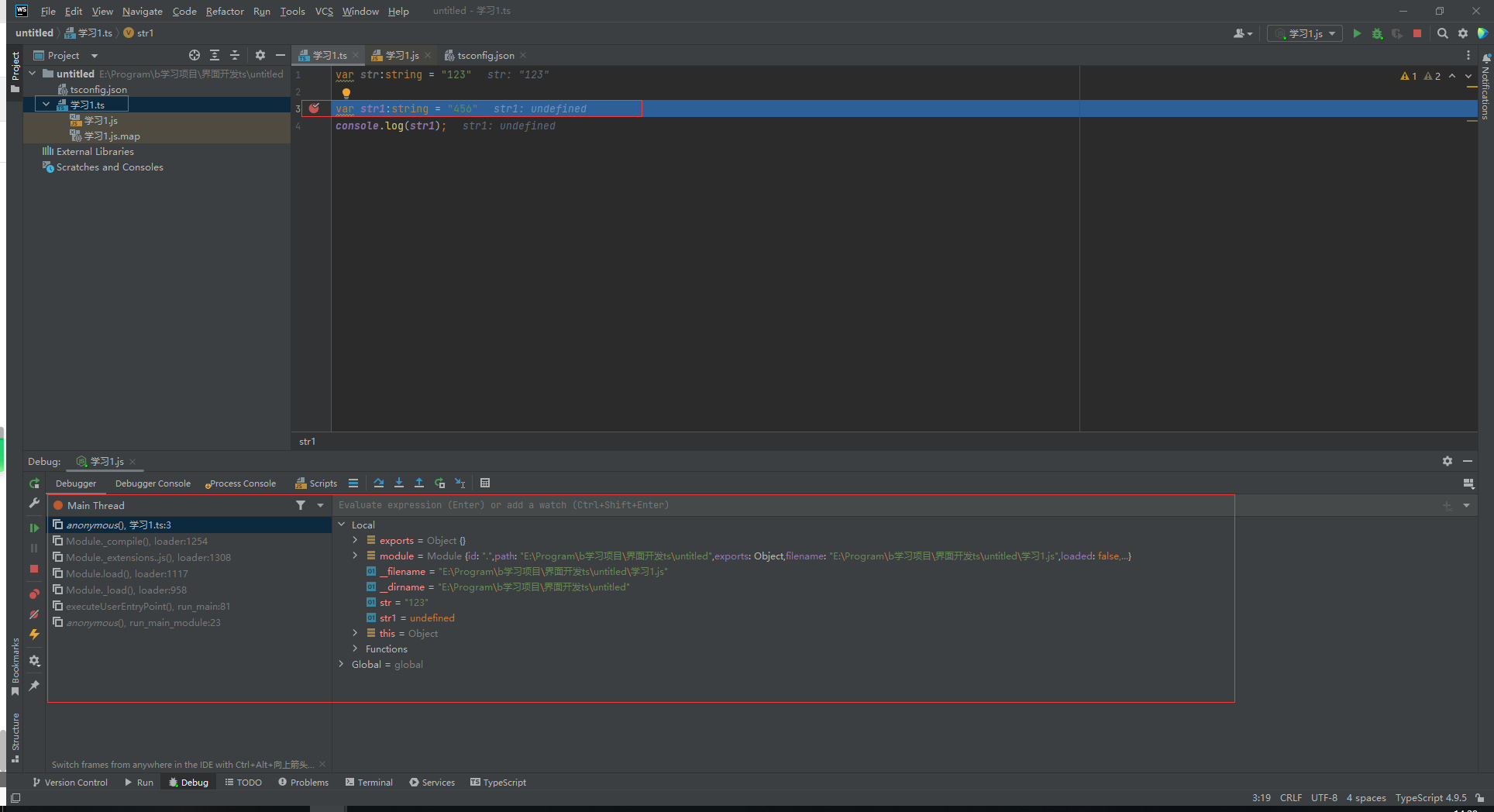The height and width of the screenshot is (812, 1494).
Task: Collapse all in Project panel toolbar
Action: point(235,55)
